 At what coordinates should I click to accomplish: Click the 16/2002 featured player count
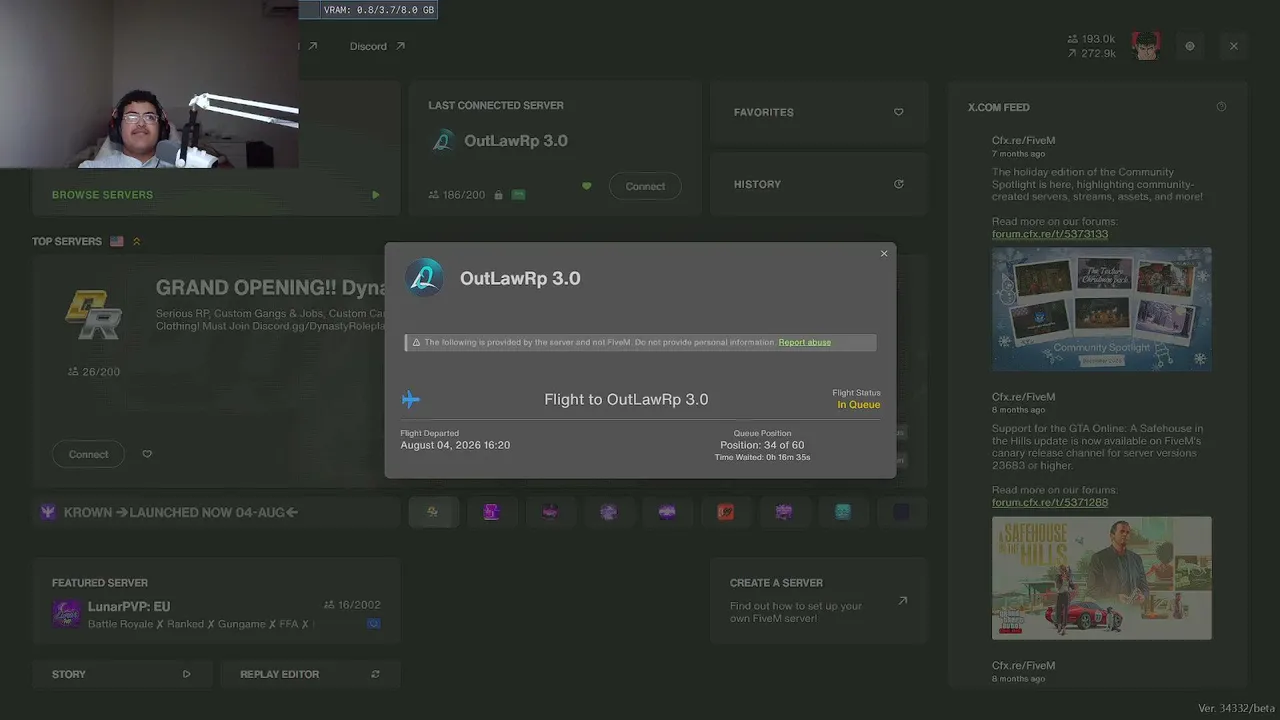point(352,605)
